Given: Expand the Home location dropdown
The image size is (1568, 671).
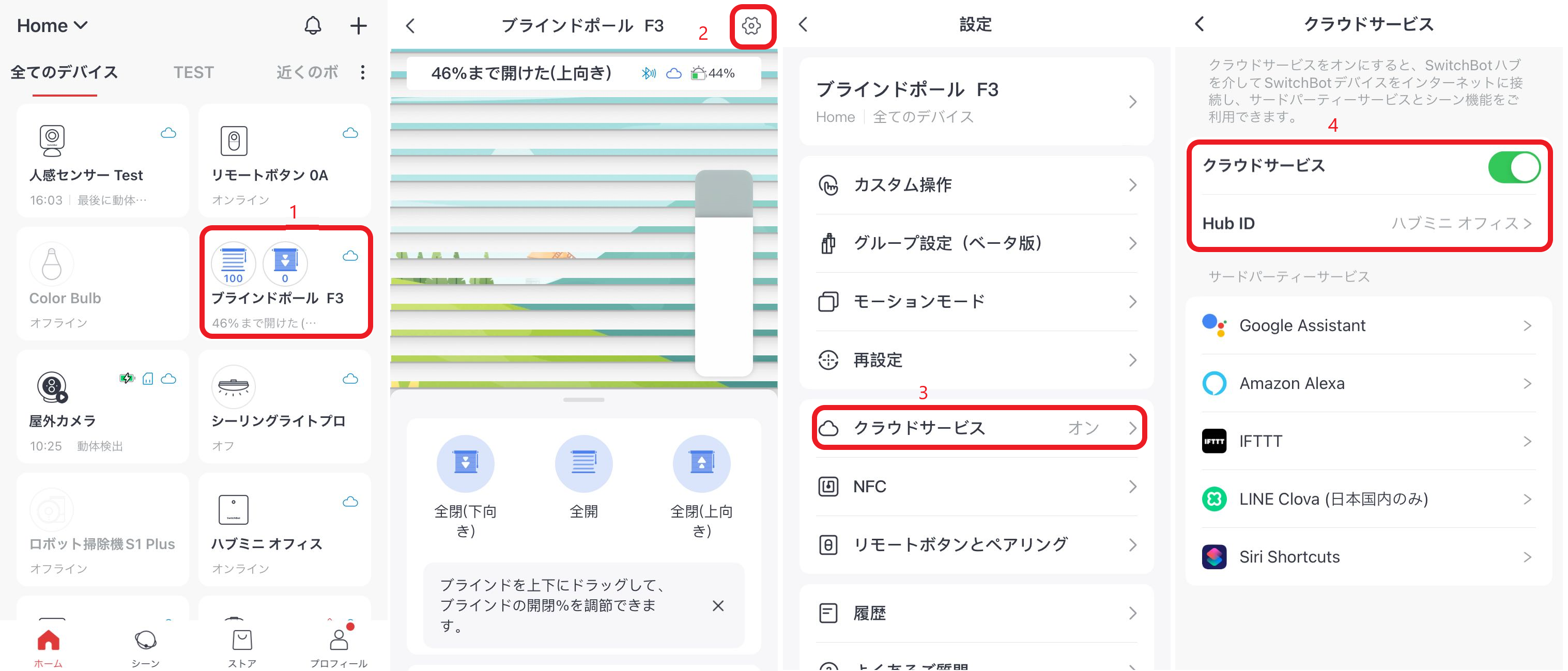Looking at the screenshot, I should (x=52, y=25).
